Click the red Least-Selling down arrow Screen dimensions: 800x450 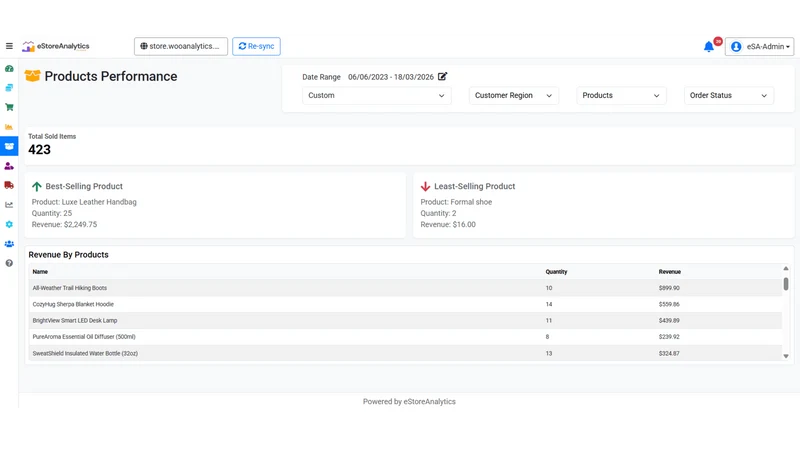click(426, 186)
